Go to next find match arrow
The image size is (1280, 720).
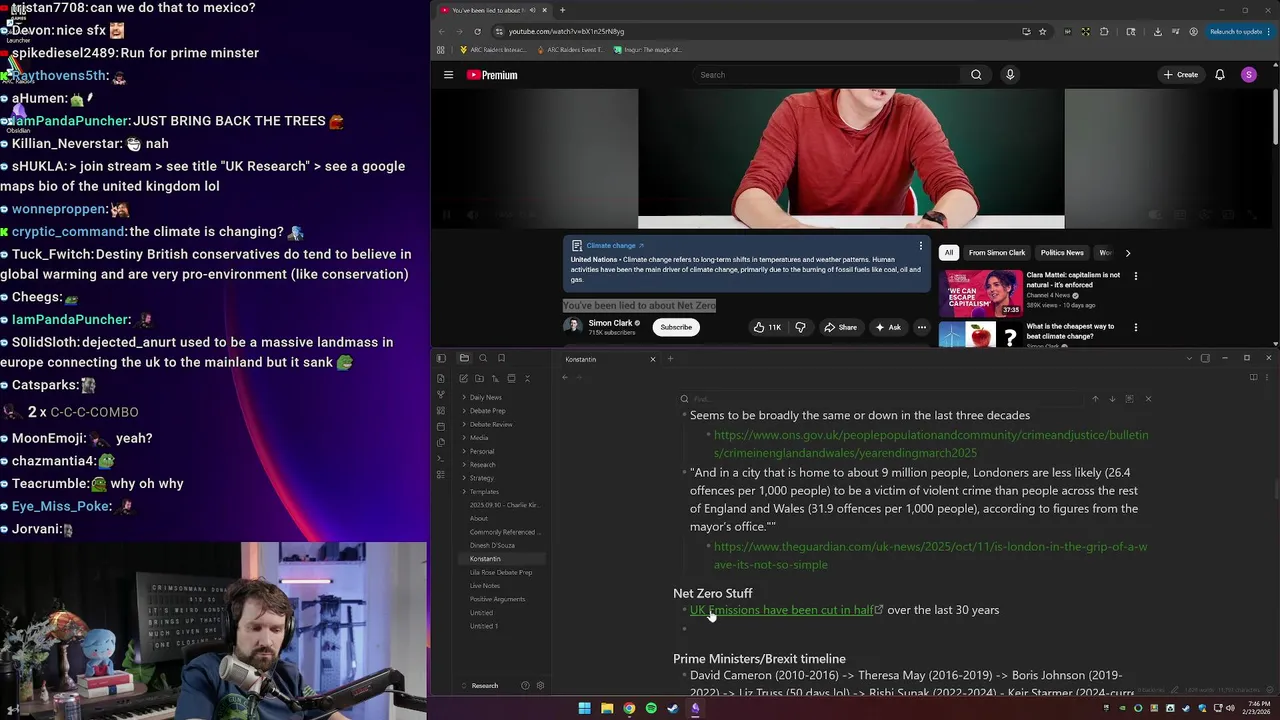point(1112,399)
